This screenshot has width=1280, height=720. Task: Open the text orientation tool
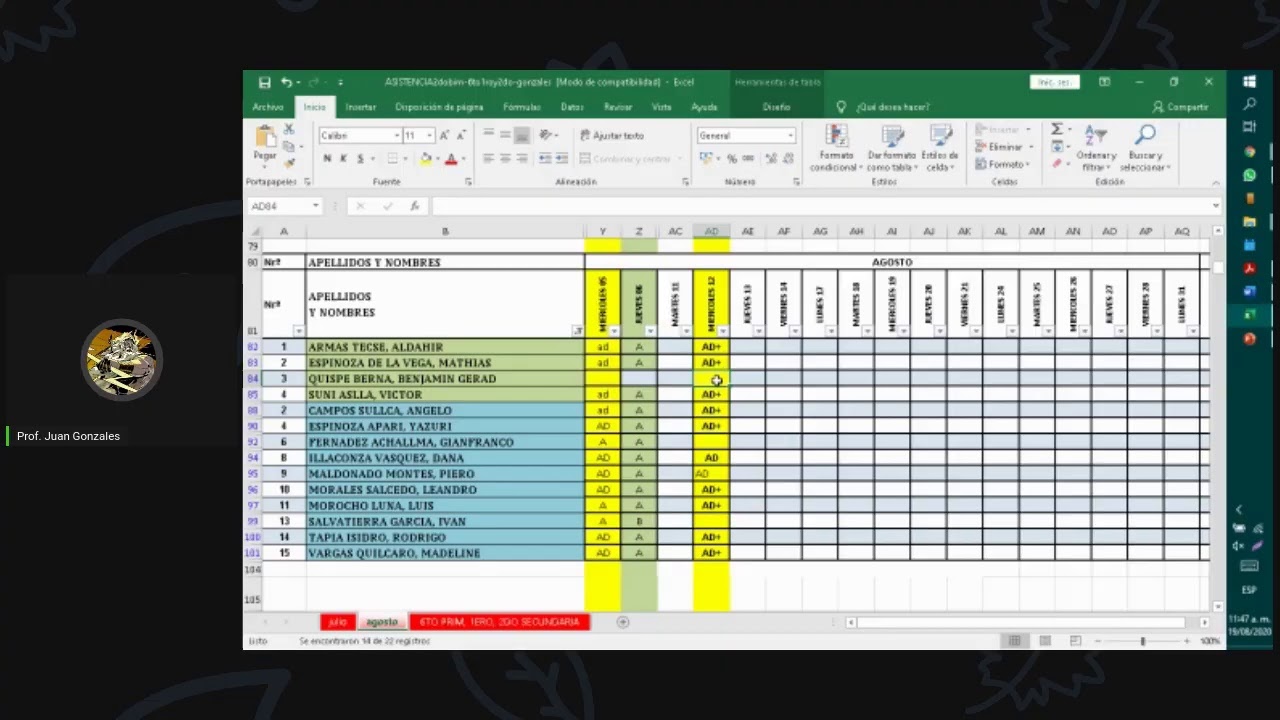click(547, 135)
